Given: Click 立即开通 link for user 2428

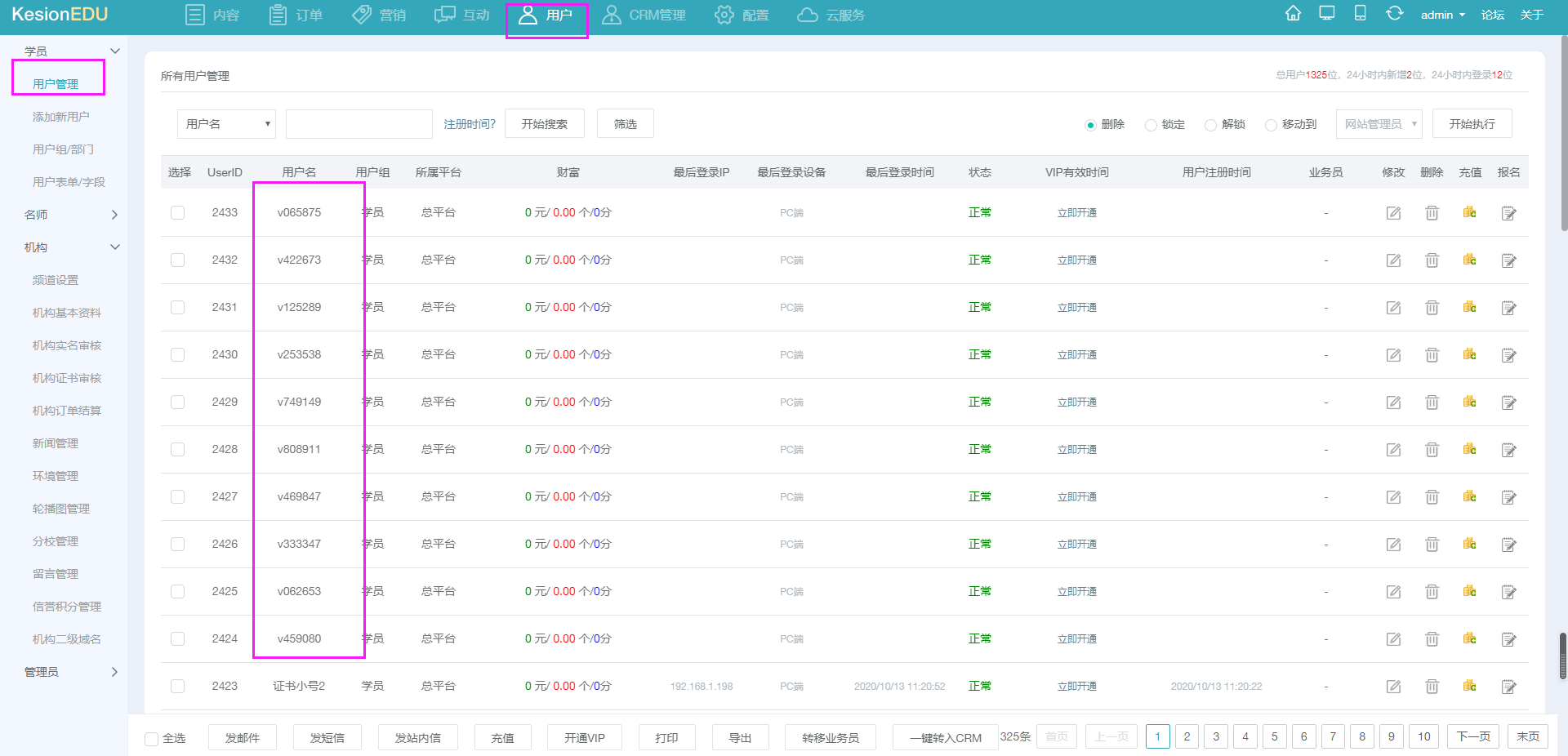Looking at the screenshot, I should pos(1076,450).
